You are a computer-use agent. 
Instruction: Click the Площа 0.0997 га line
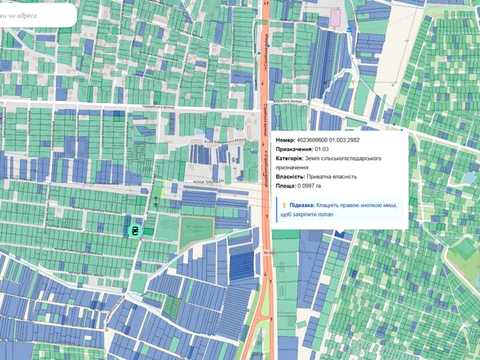[x=298, y=186]
